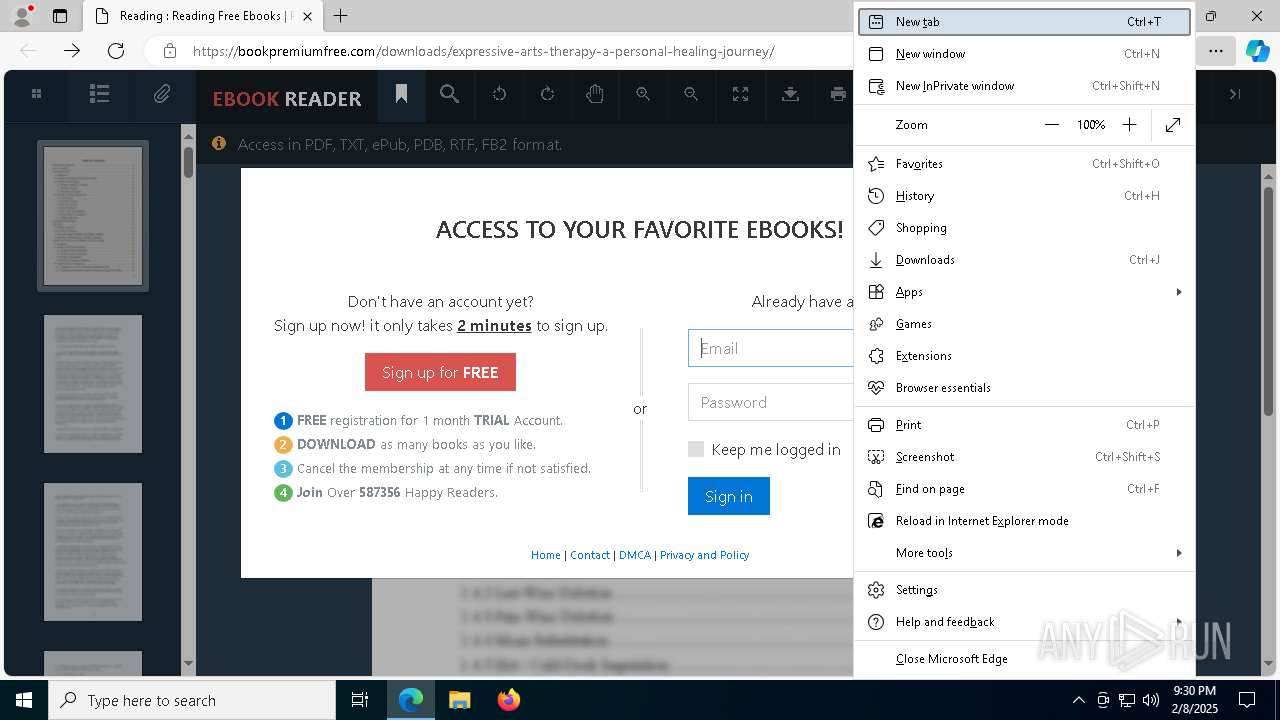Image resolution: width=1280 pixels, height=720 pixels.
Task: Enter fullscreen presentation mode
Action: (x=740, y=94)
